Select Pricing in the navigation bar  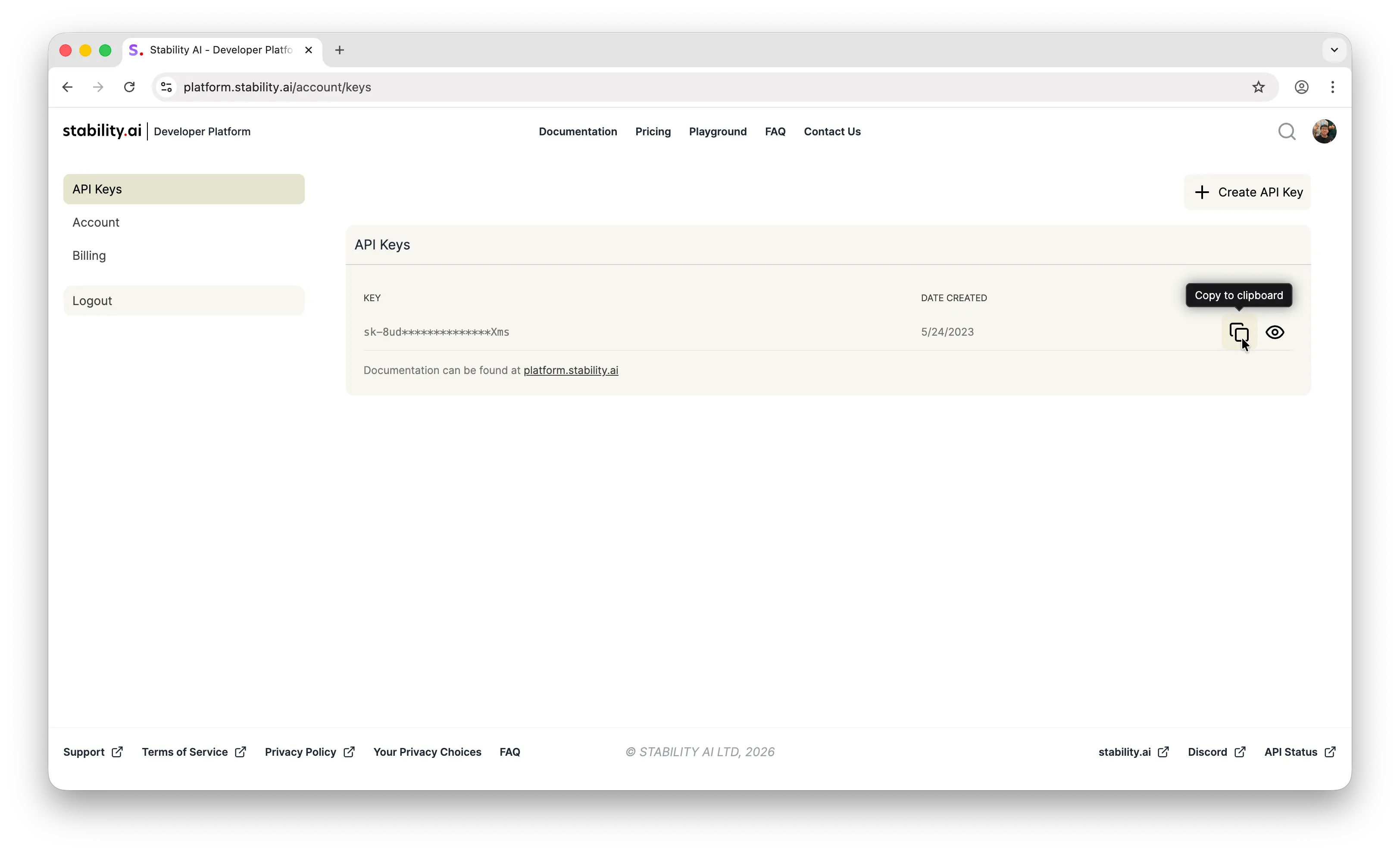pos(652,131)
